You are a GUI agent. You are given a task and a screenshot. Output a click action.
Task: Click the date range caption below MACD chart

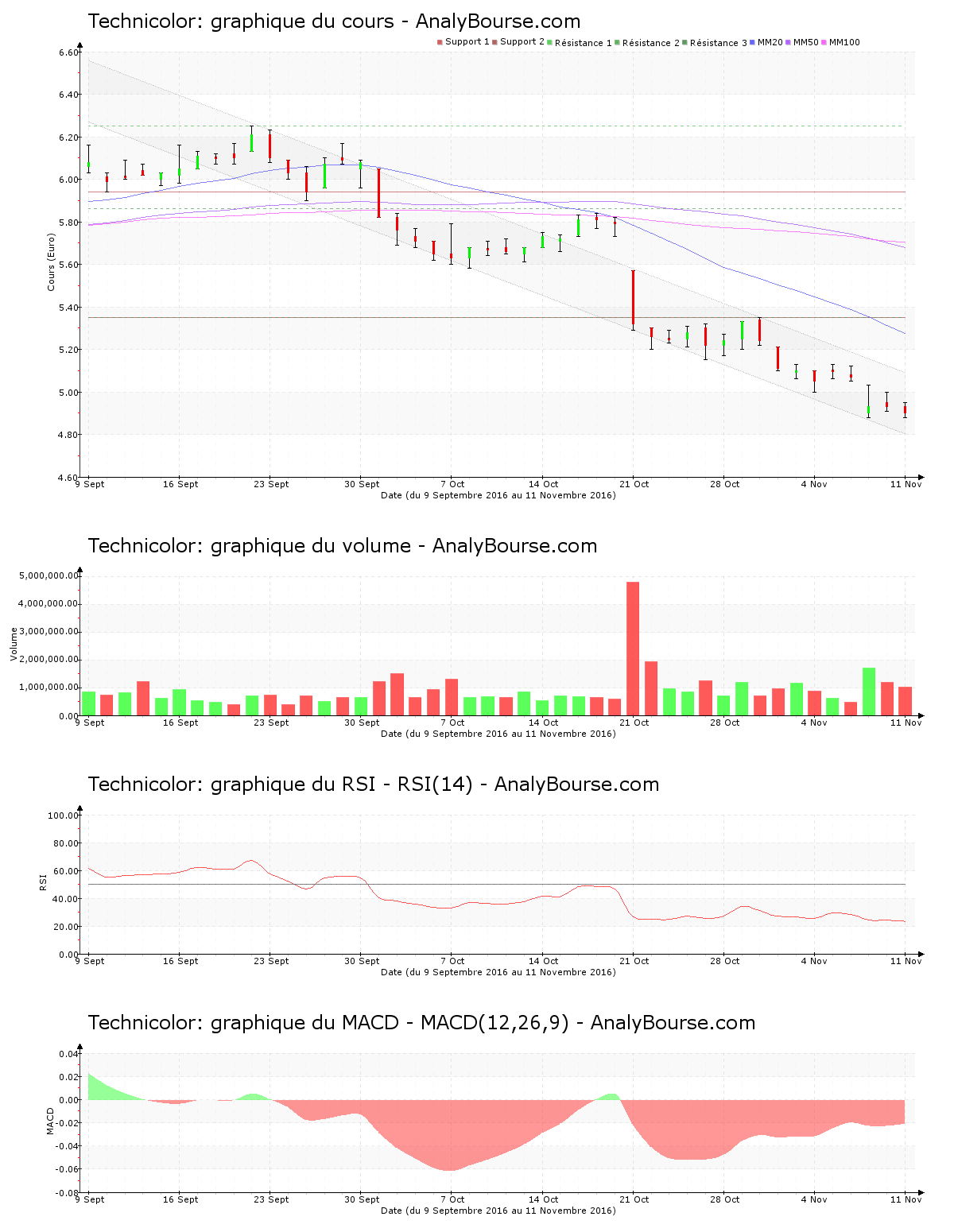pos(498,1211)
